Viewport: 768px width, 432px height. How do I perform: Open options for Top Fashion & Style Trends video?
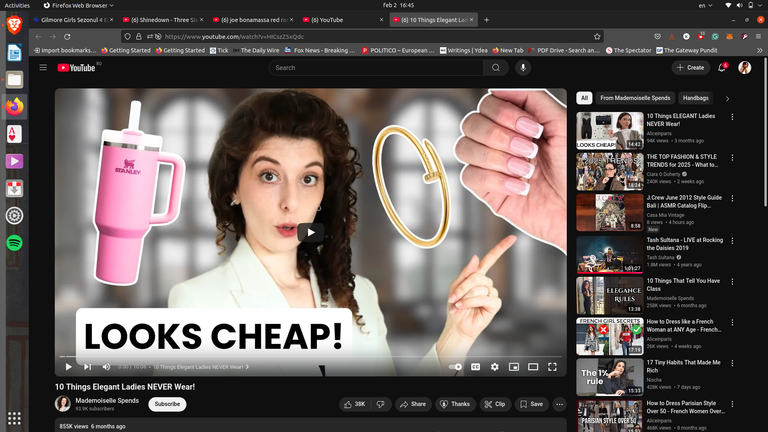click(732, 158)
